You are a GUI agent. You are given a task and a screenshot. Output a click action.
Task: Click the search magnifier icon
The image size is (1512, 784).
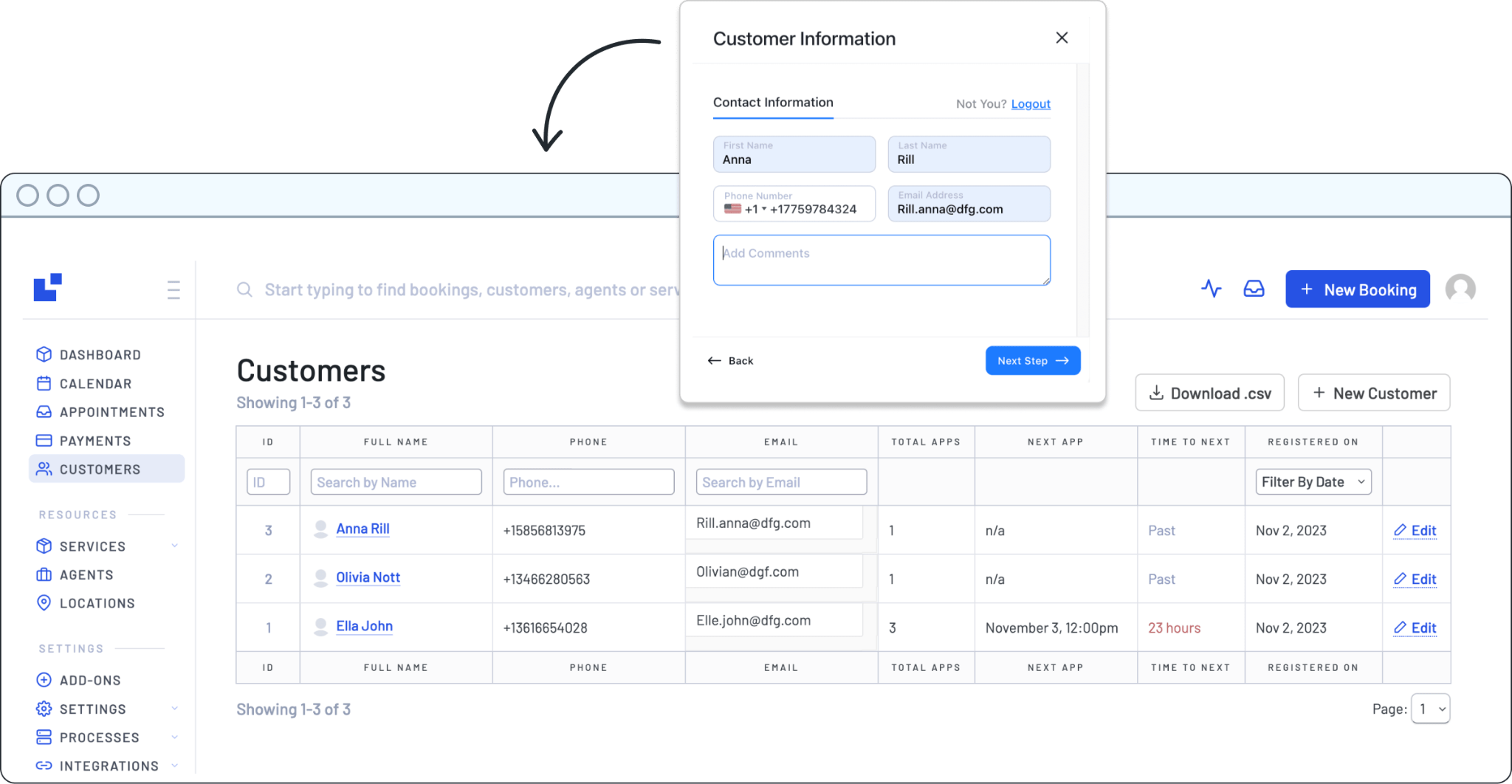pos(244,289)
